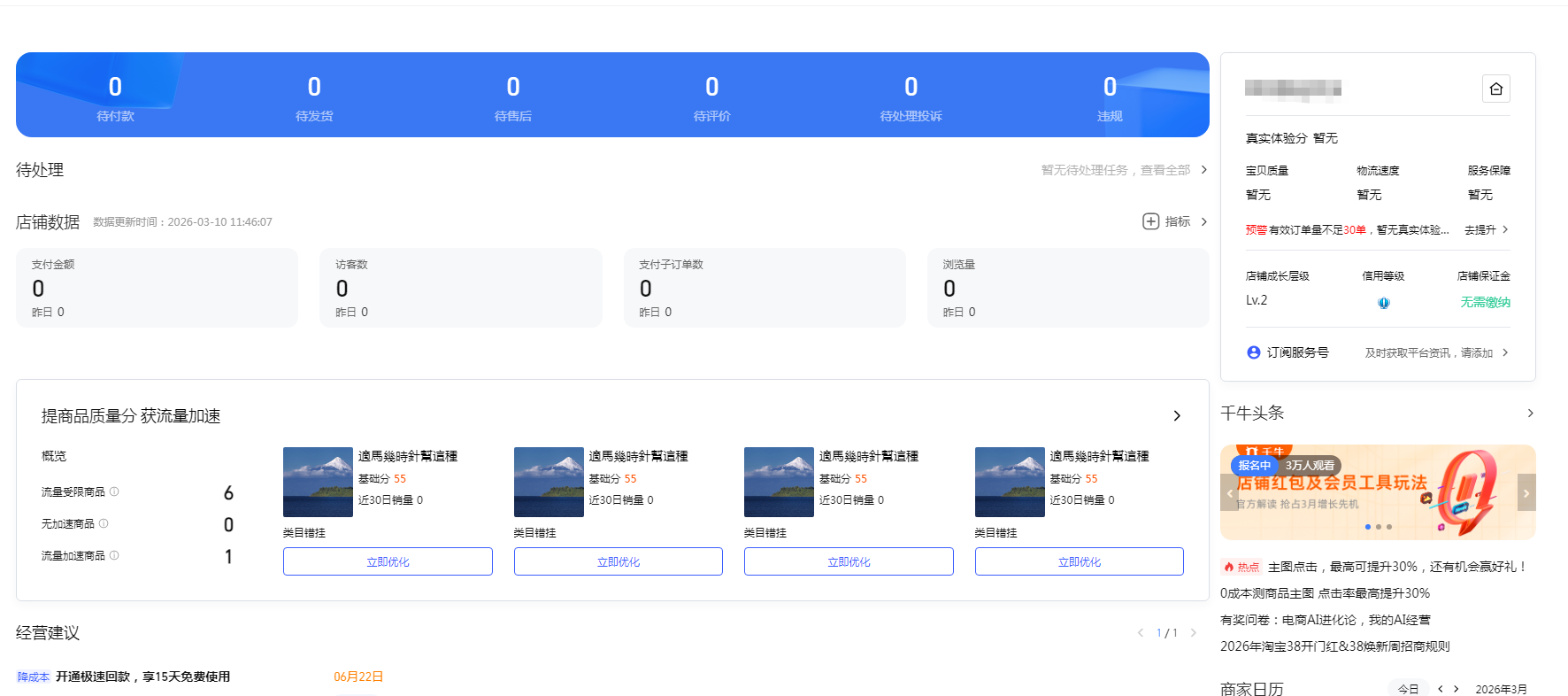Expand the 指标 chevron arrow
The width and height of the screenshot is (1568, 696).
click(x=1203, y=221)
